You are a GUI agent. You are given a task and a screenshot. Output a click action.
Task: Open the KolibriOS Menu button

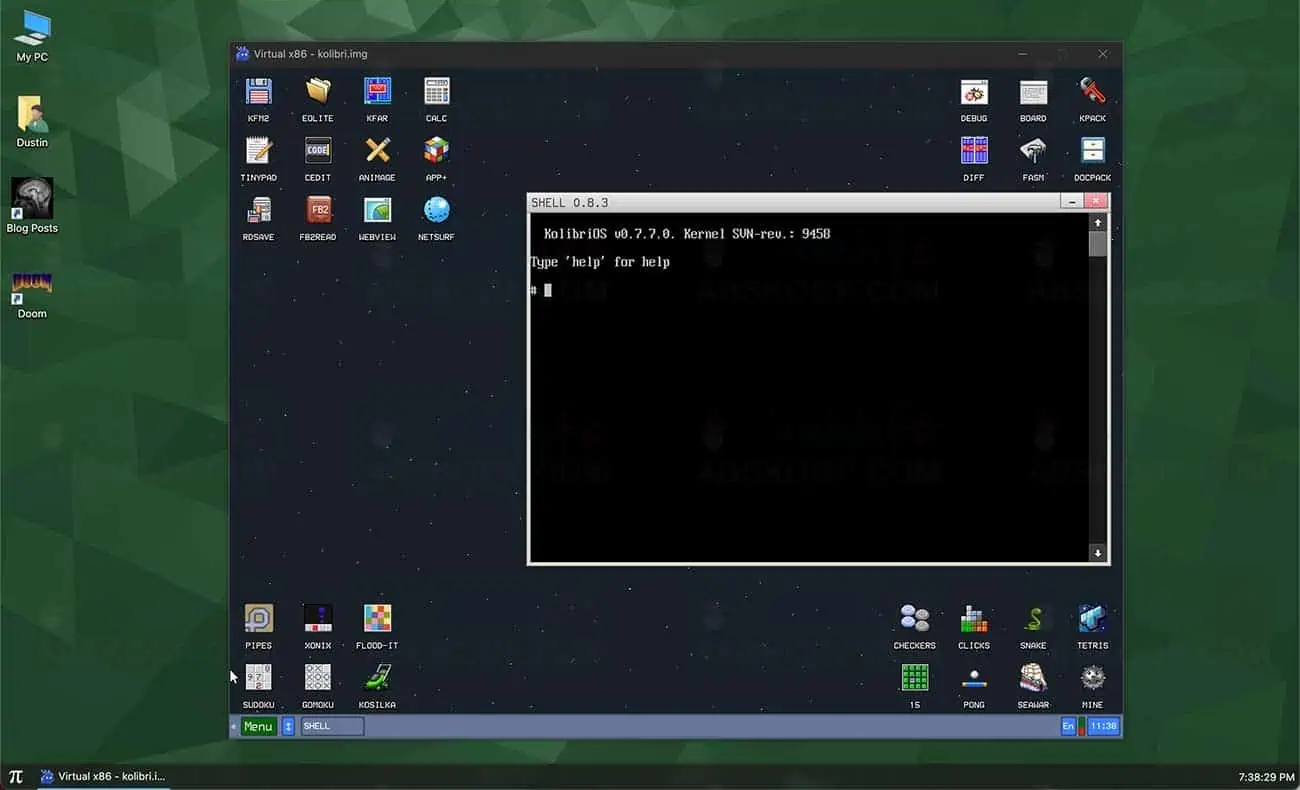(x=258, y=726)
